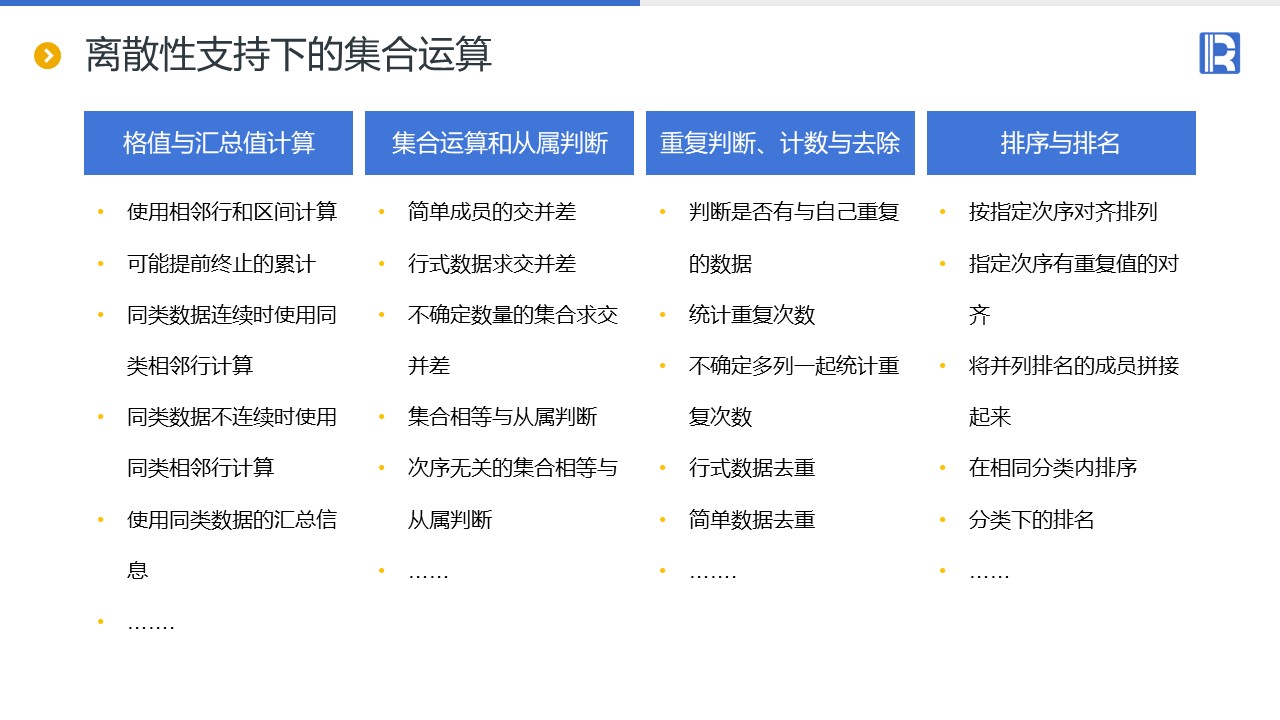
Task: Click the continuation line 起来 in the fourth column
Action: (990, 417)
